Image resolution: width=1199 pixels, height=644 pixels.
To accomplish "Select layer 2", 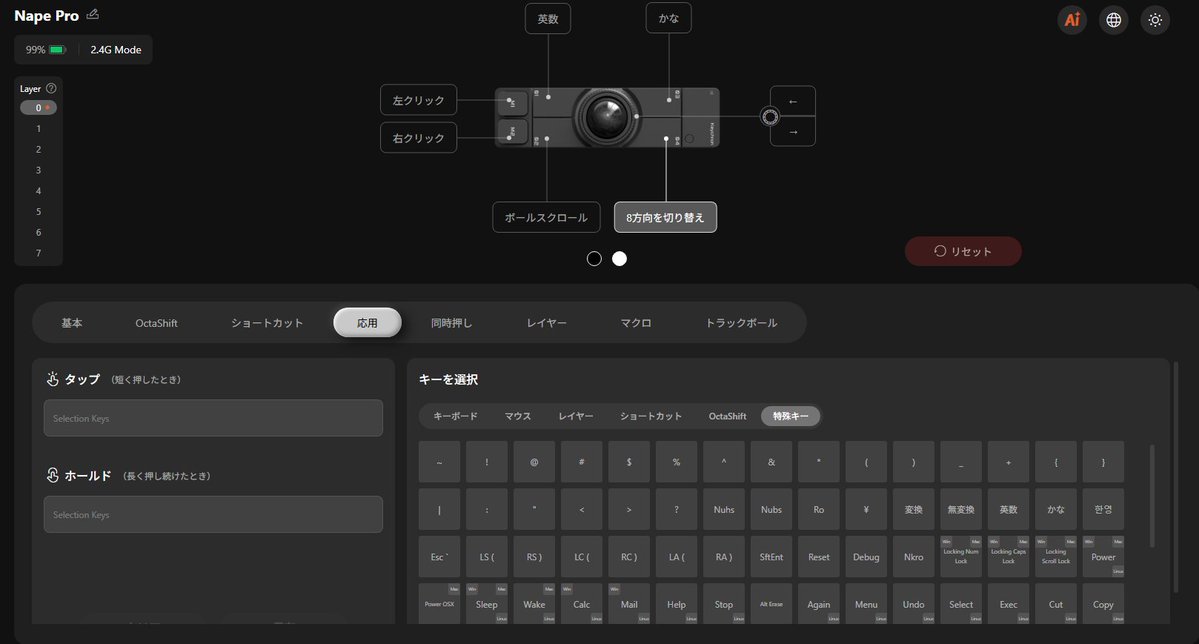I will point(38,149).
